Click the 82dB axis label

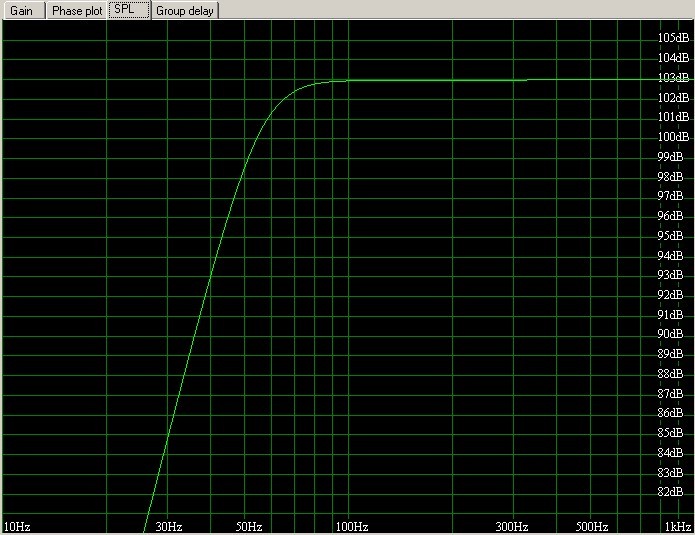tap(670, 492)
